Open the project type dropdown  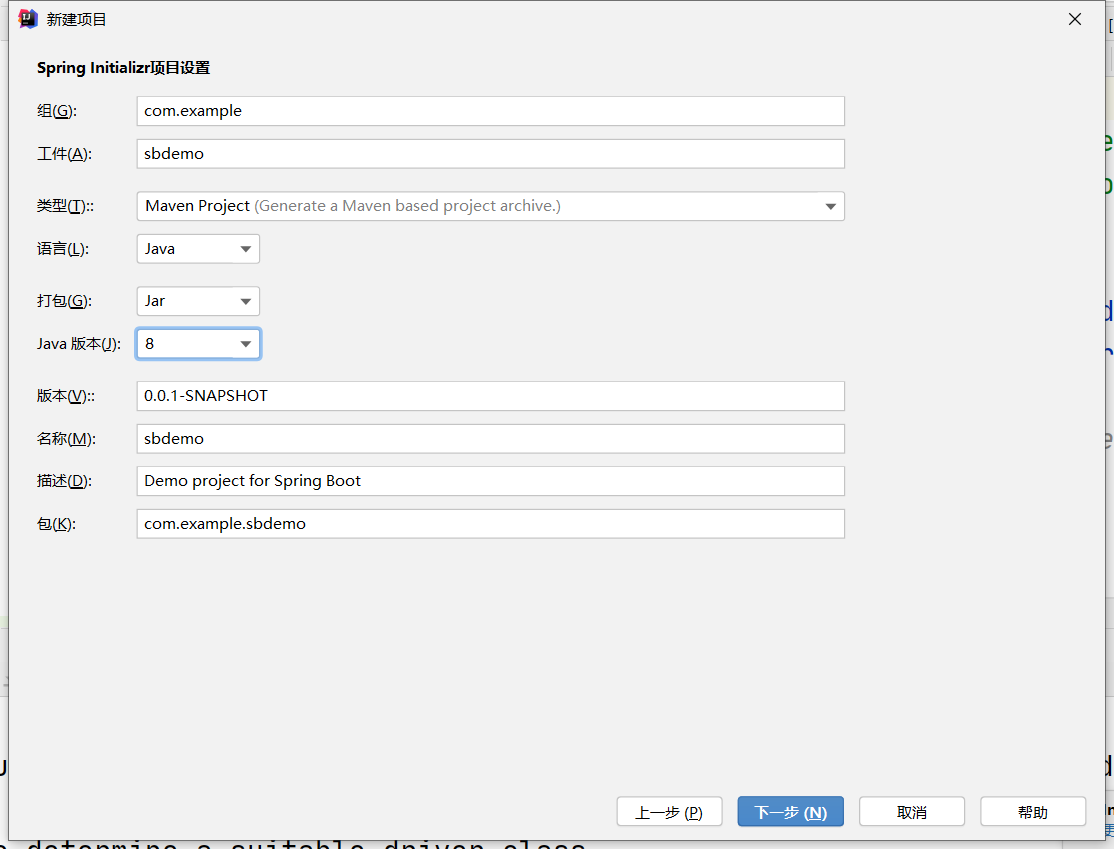490,206
